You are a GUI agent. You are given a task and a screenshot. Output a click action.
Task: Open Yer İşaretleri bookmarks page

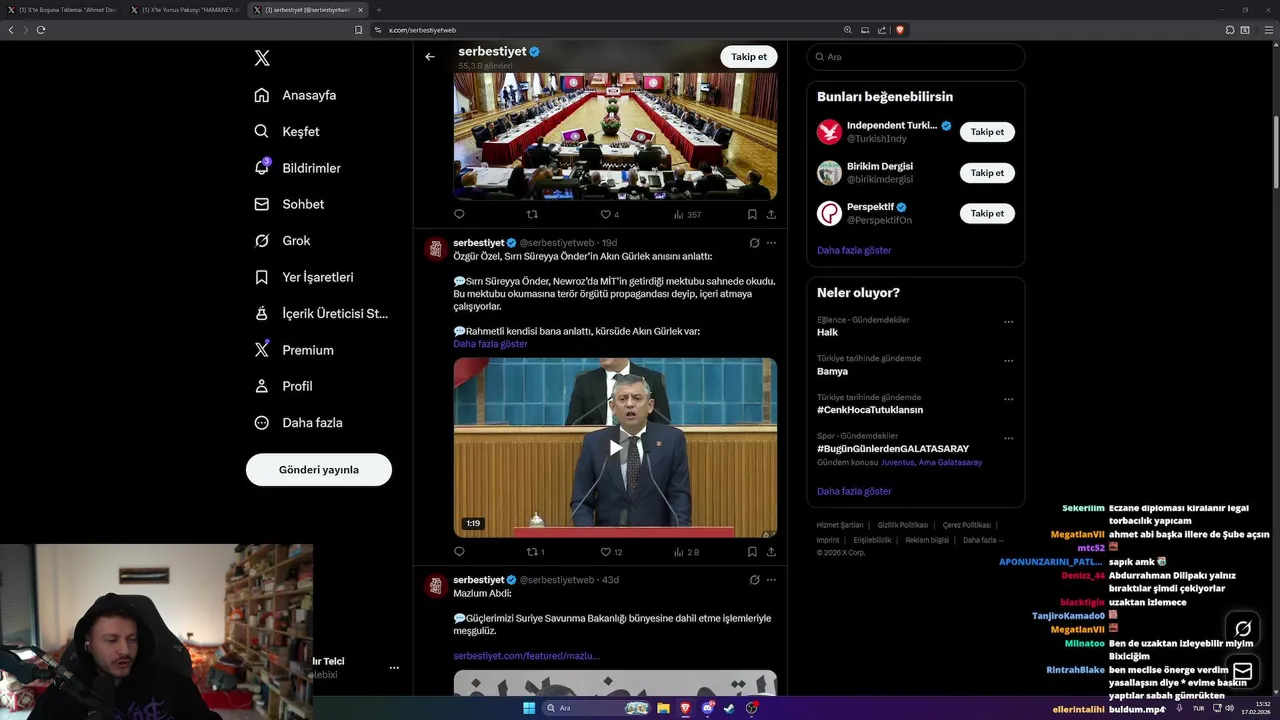tap(303, 277)
